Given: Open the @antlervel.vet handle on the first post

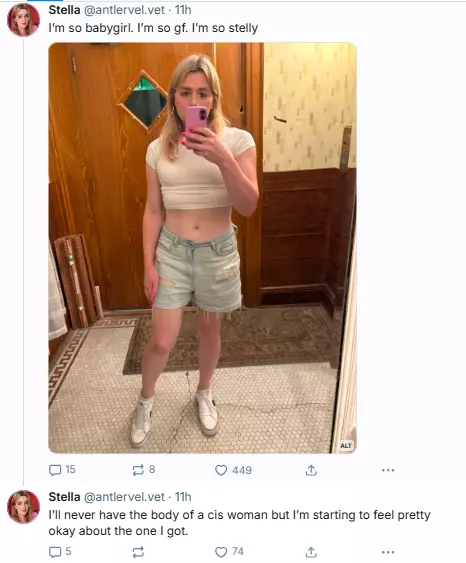Looking at the screenshot, I should [124, 10].
